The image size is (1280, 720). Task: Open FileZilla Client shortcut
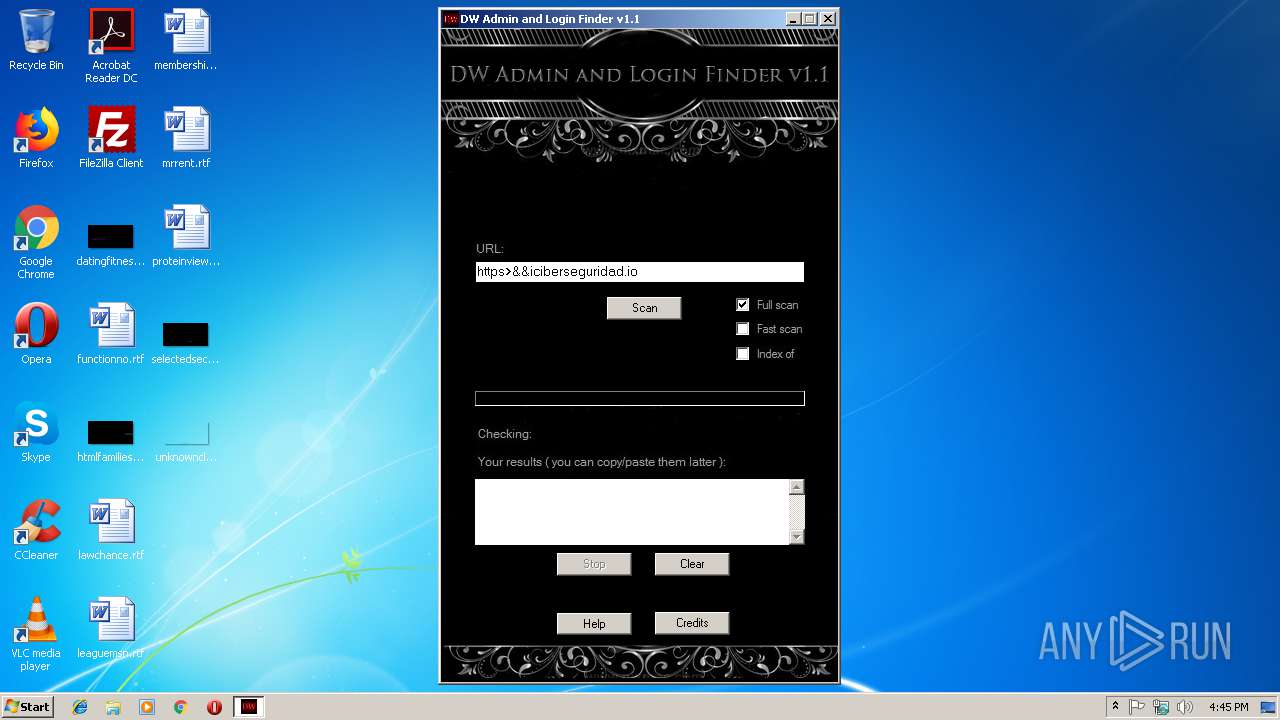(x=111, y=138)
